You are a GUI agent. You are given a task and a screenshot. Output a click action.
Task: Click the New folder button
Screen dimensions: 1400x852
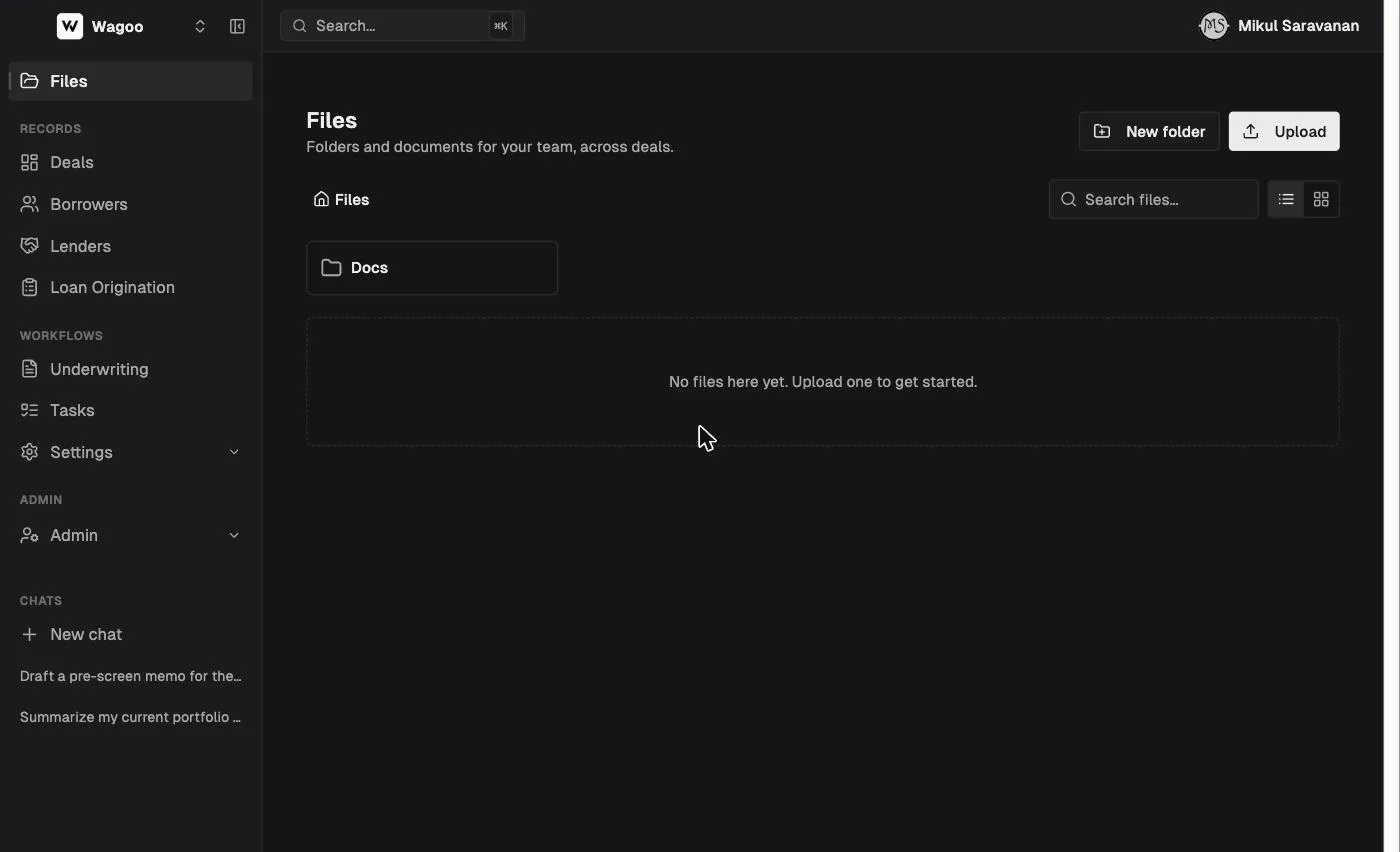pyautogui.click(x=1149, y=131)
